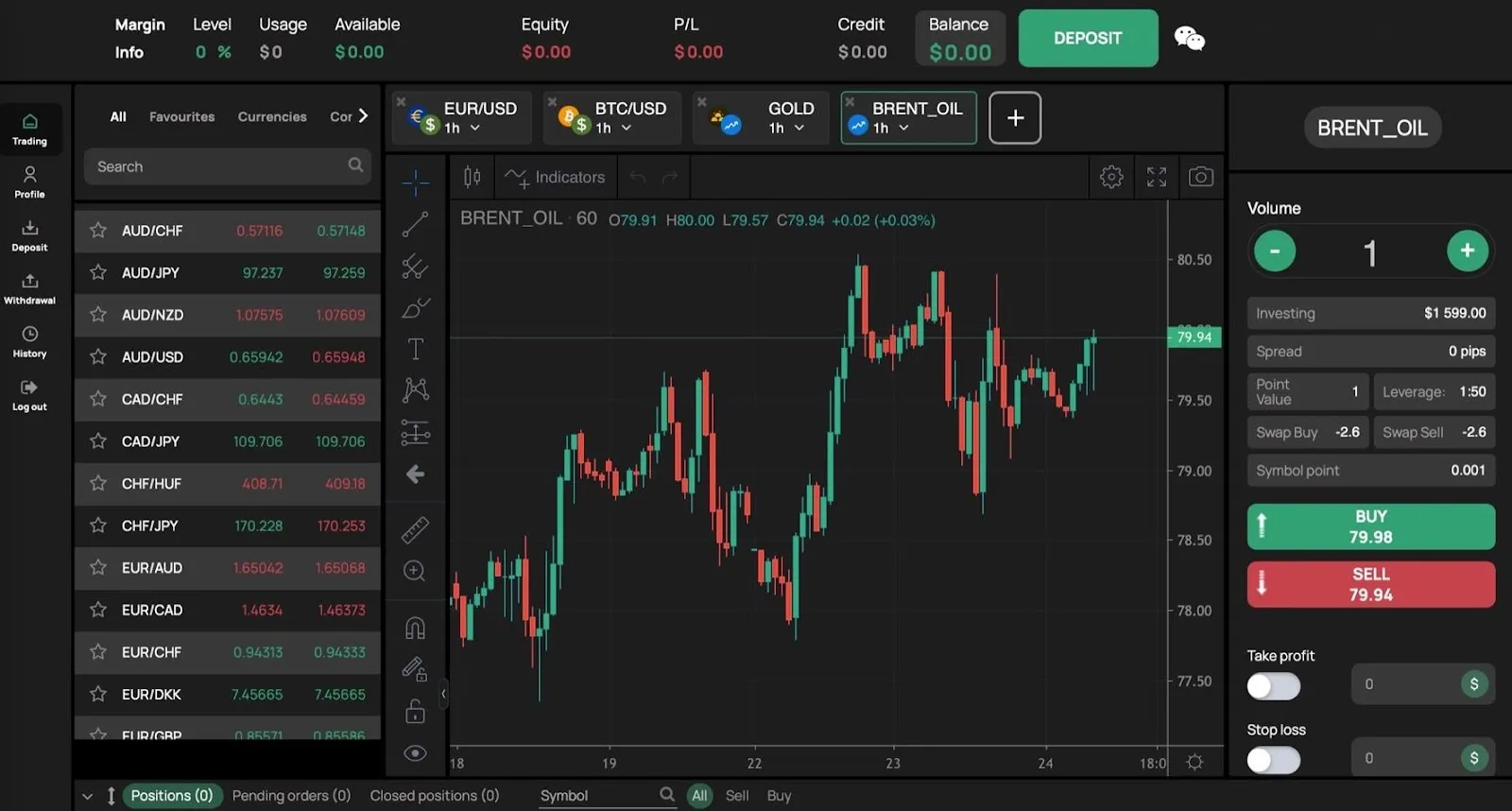Expand more category tabs with right chevron
This screenshot has width=1512, height=811.
tap(363, 115)
